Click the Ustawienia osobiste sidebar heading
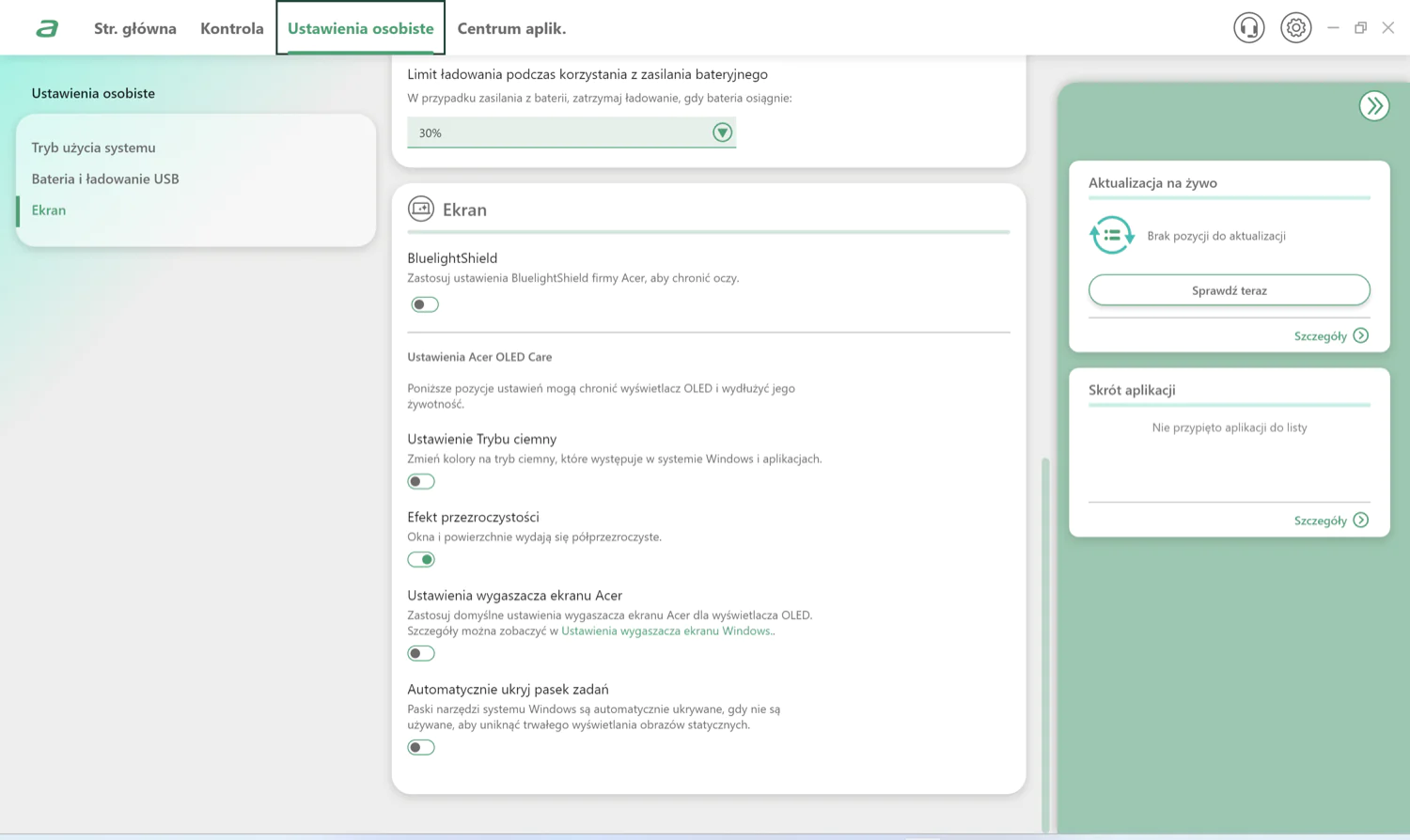 tap(93, 93)
